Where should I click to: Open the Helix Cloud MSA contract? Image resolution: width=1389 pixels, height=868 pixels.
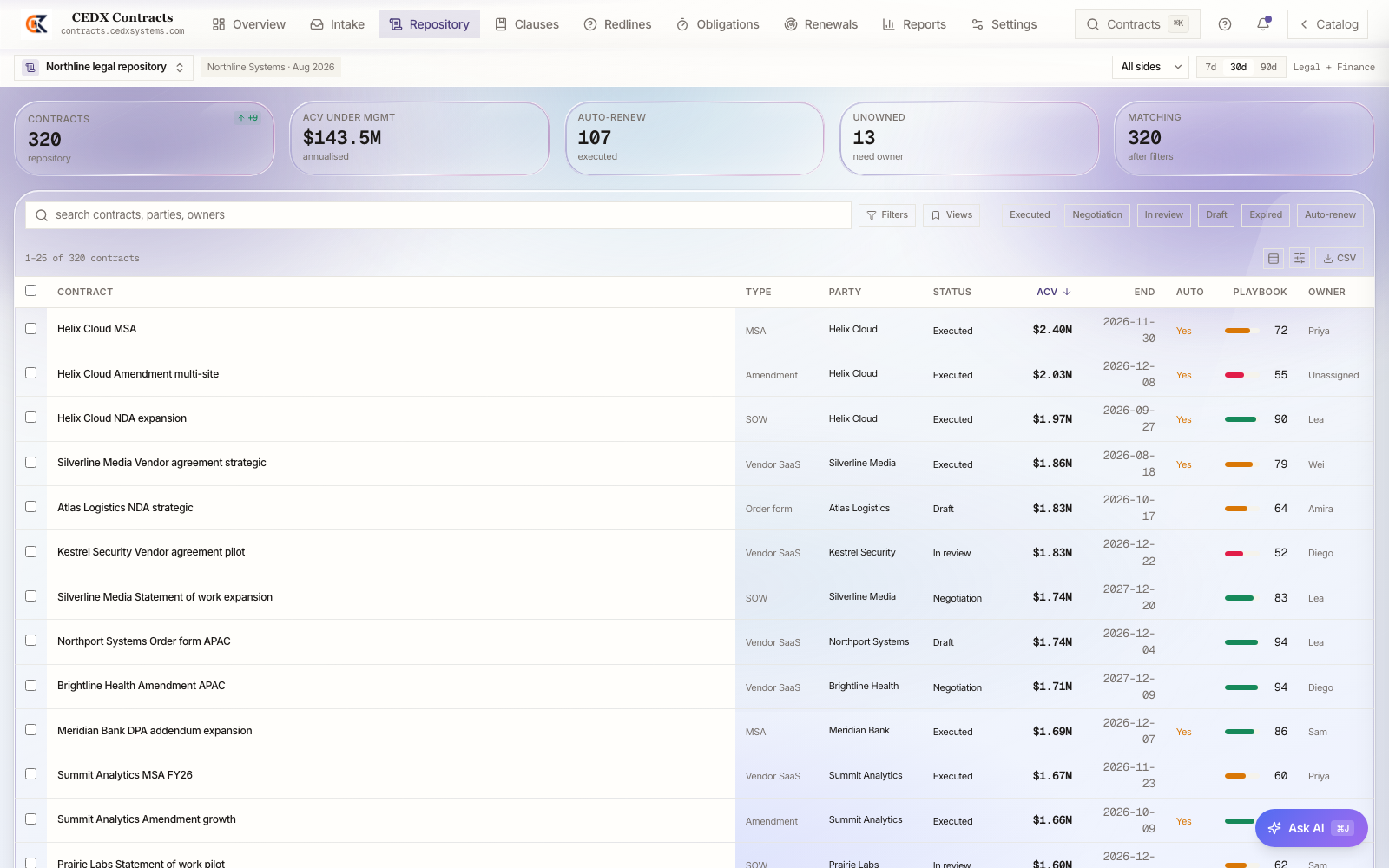96,329
